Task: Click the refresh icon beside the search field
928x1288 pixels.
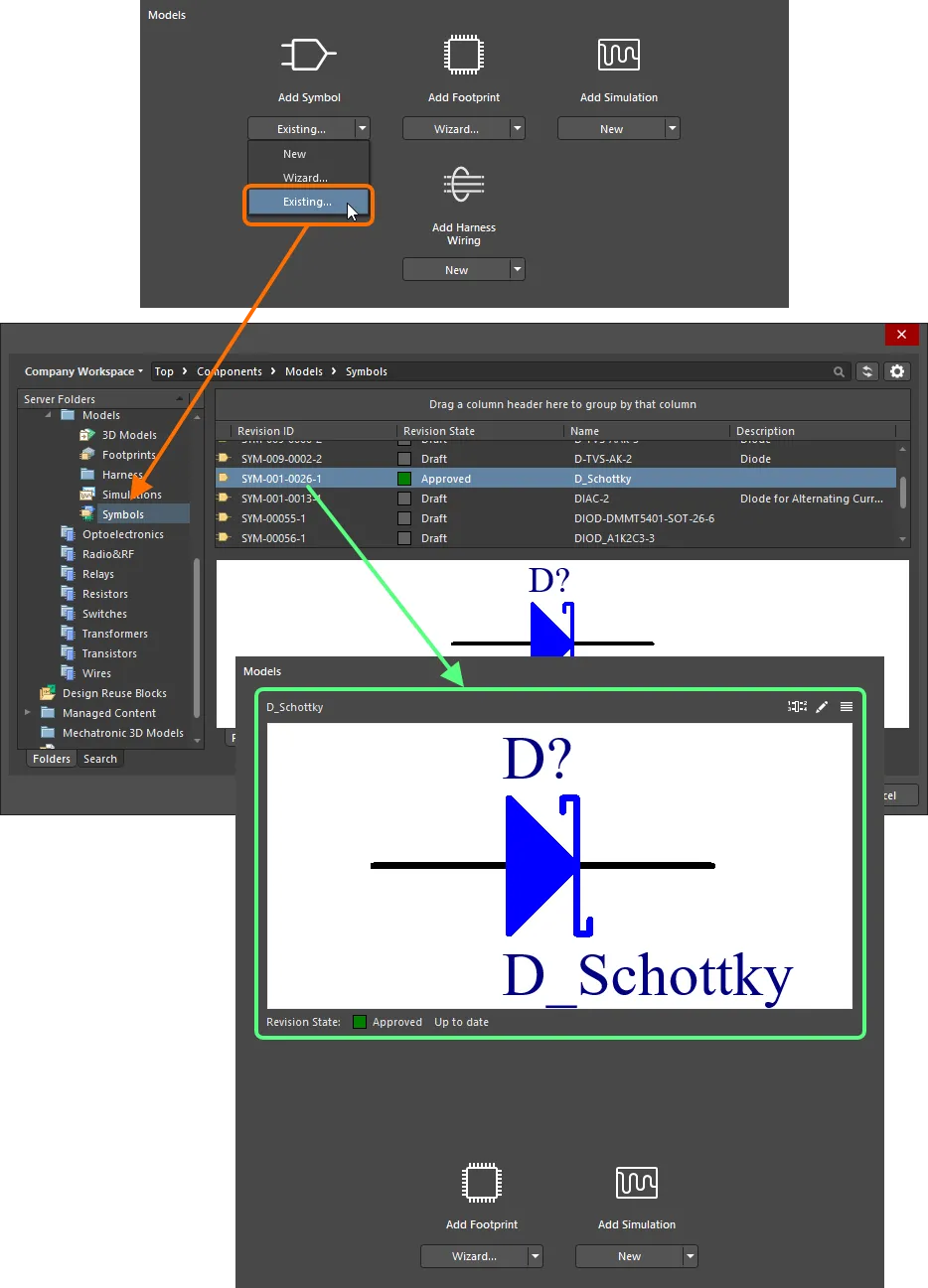Action: coord(866,370)
